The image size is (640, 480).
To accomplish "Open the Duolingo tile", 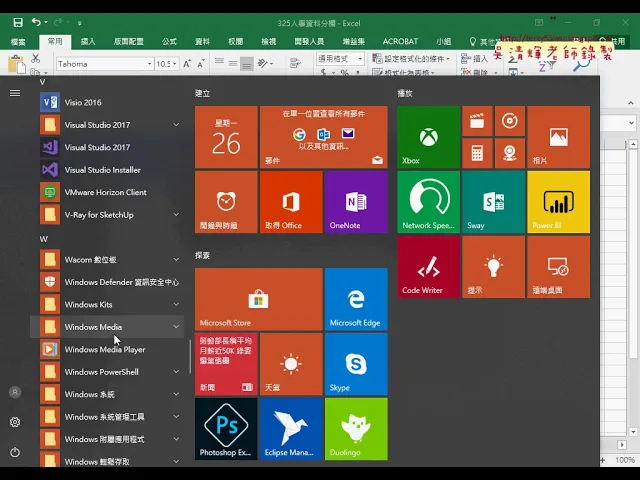I will pyautogui.click(x=356, y=429).
